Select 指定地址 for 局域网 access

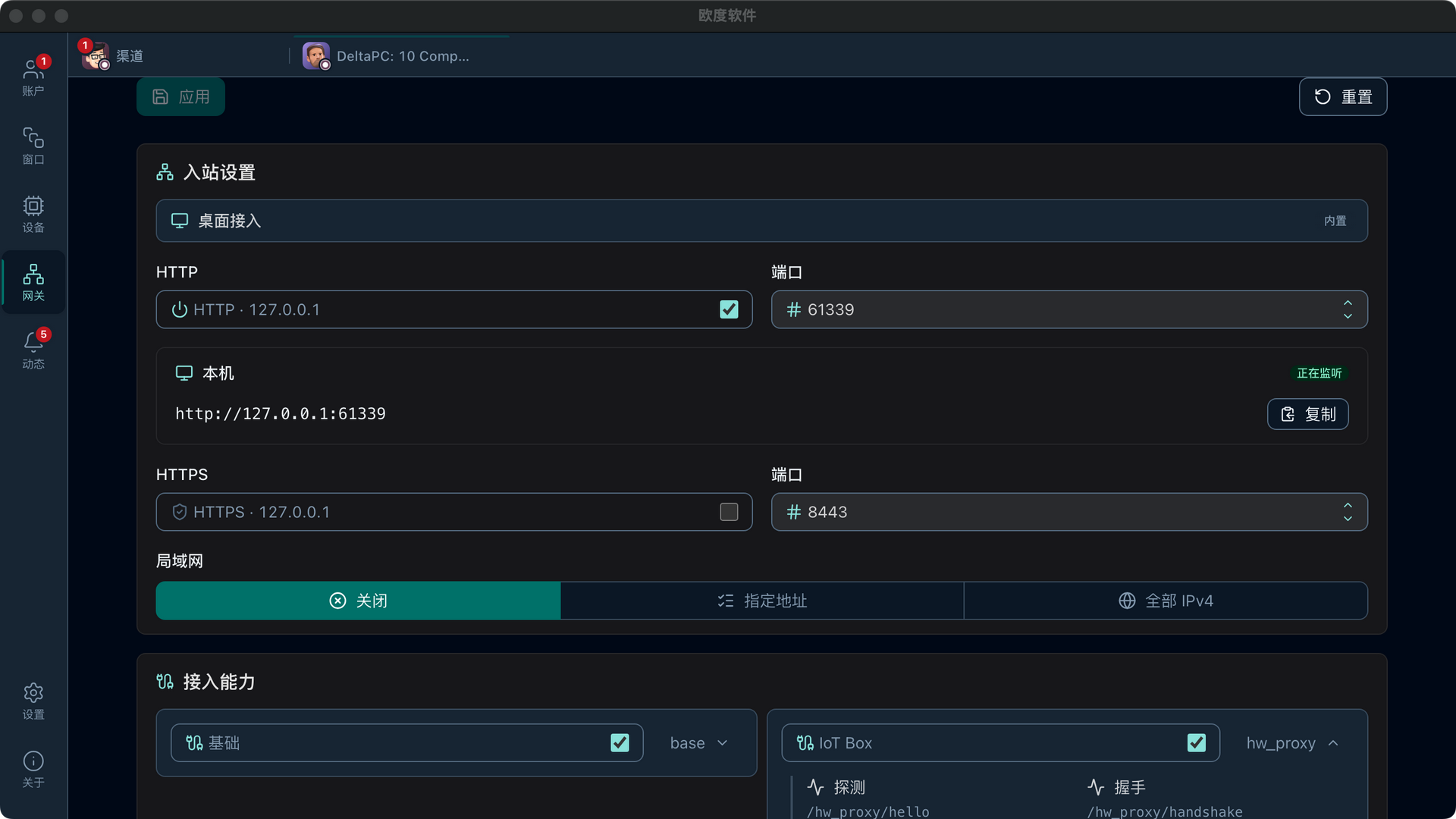pyautogui.click(x=762, y=601)
